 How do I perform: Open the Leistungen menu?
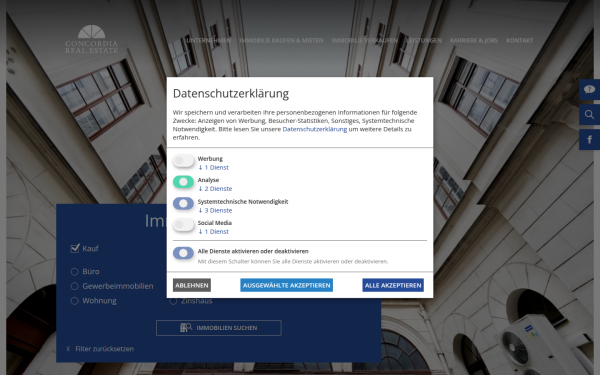point(424,41)
